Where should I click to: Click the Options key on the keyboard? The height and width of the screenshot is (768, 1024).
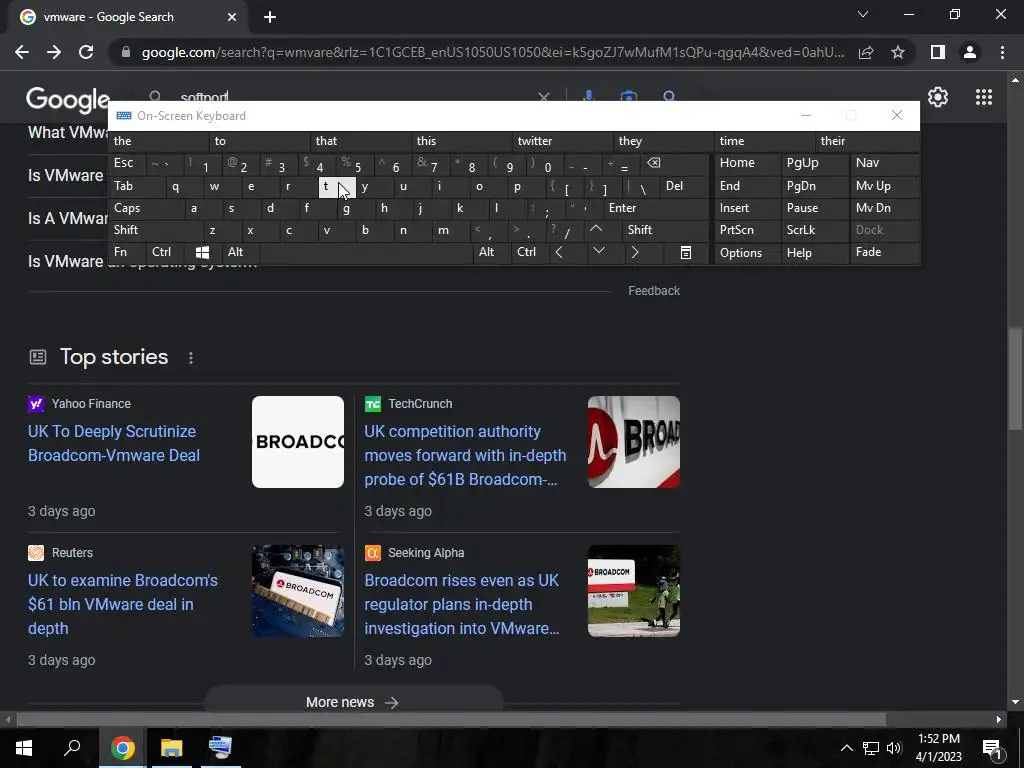click(748, 252)
